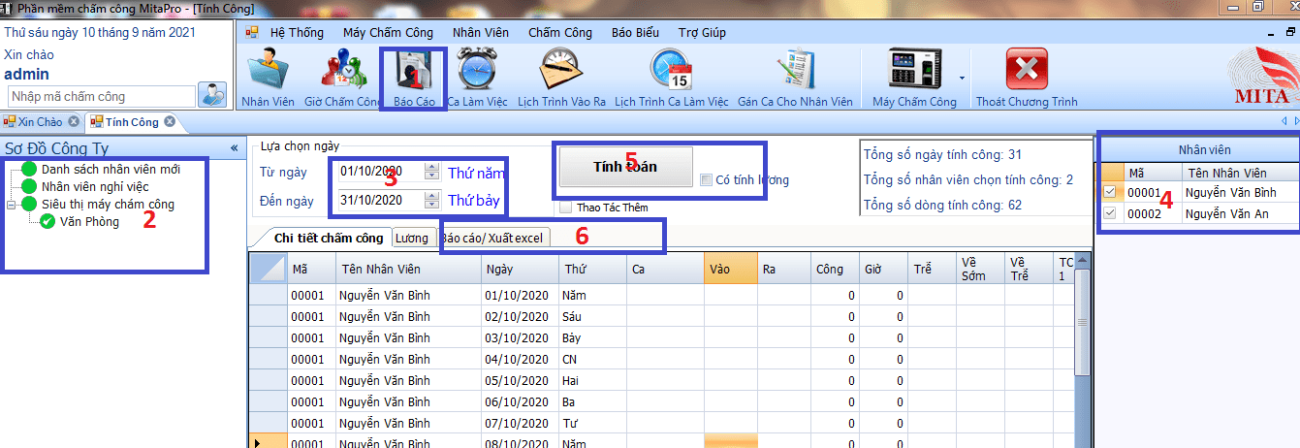Screen dimensions: 1300x448
Task: Open the Máy Chấm Công menu
Action: tap(388, 32)
